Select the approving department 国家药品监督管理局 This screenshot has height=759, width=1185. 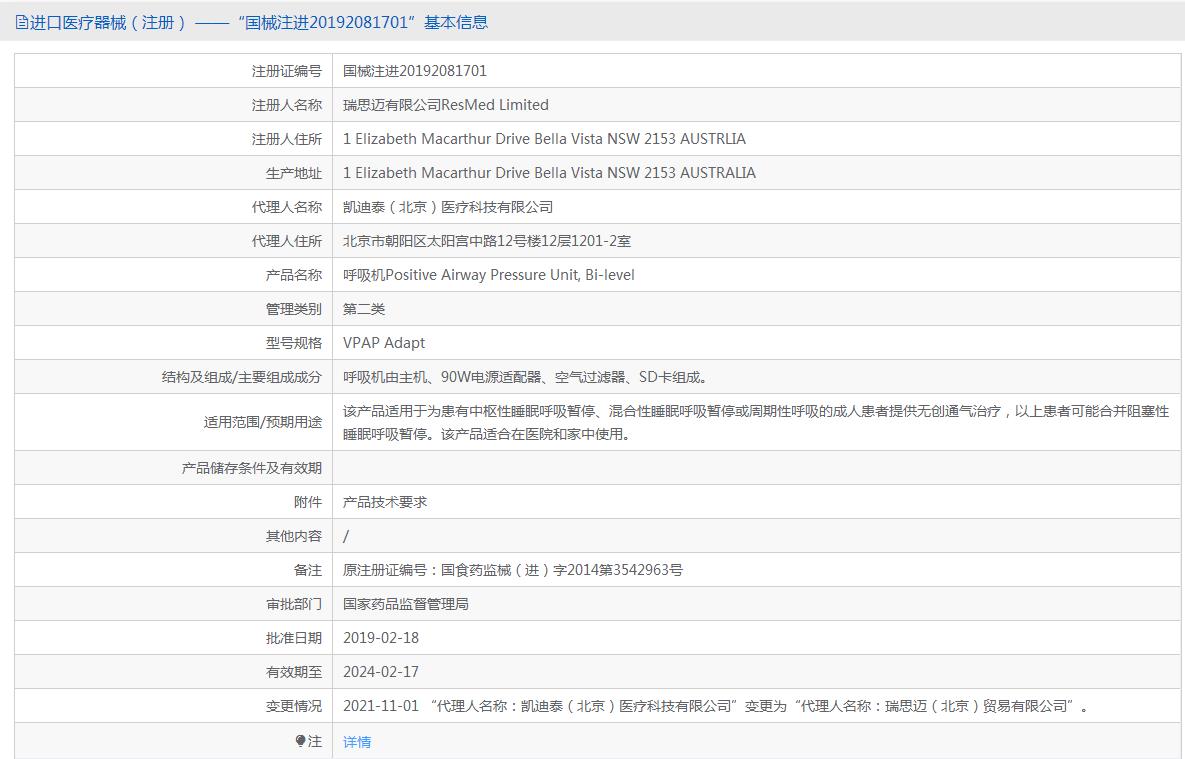click(406, 604)
